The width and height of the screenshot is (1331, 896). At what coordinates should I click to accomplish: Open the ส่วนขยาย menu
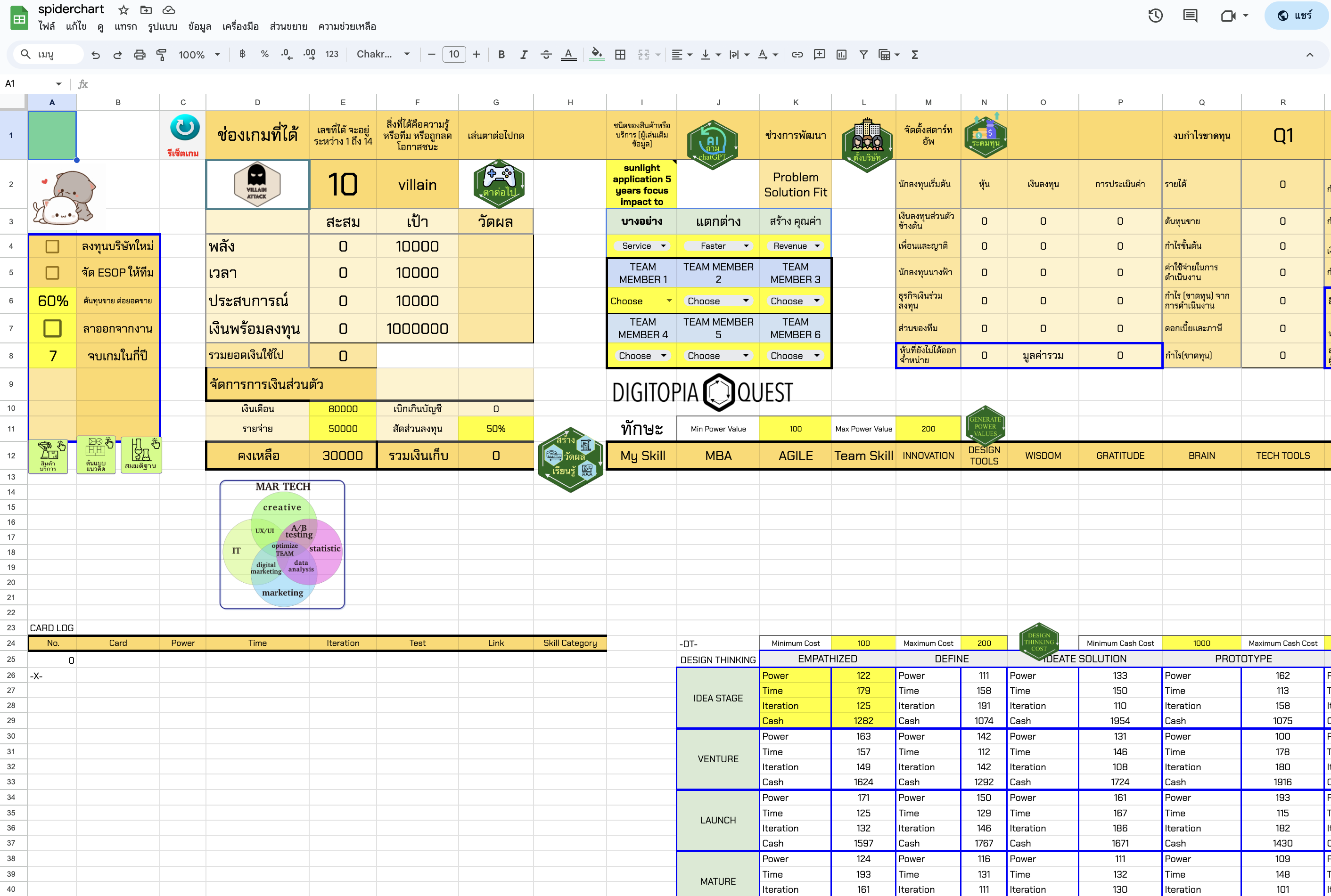click(x=289, y=26)
